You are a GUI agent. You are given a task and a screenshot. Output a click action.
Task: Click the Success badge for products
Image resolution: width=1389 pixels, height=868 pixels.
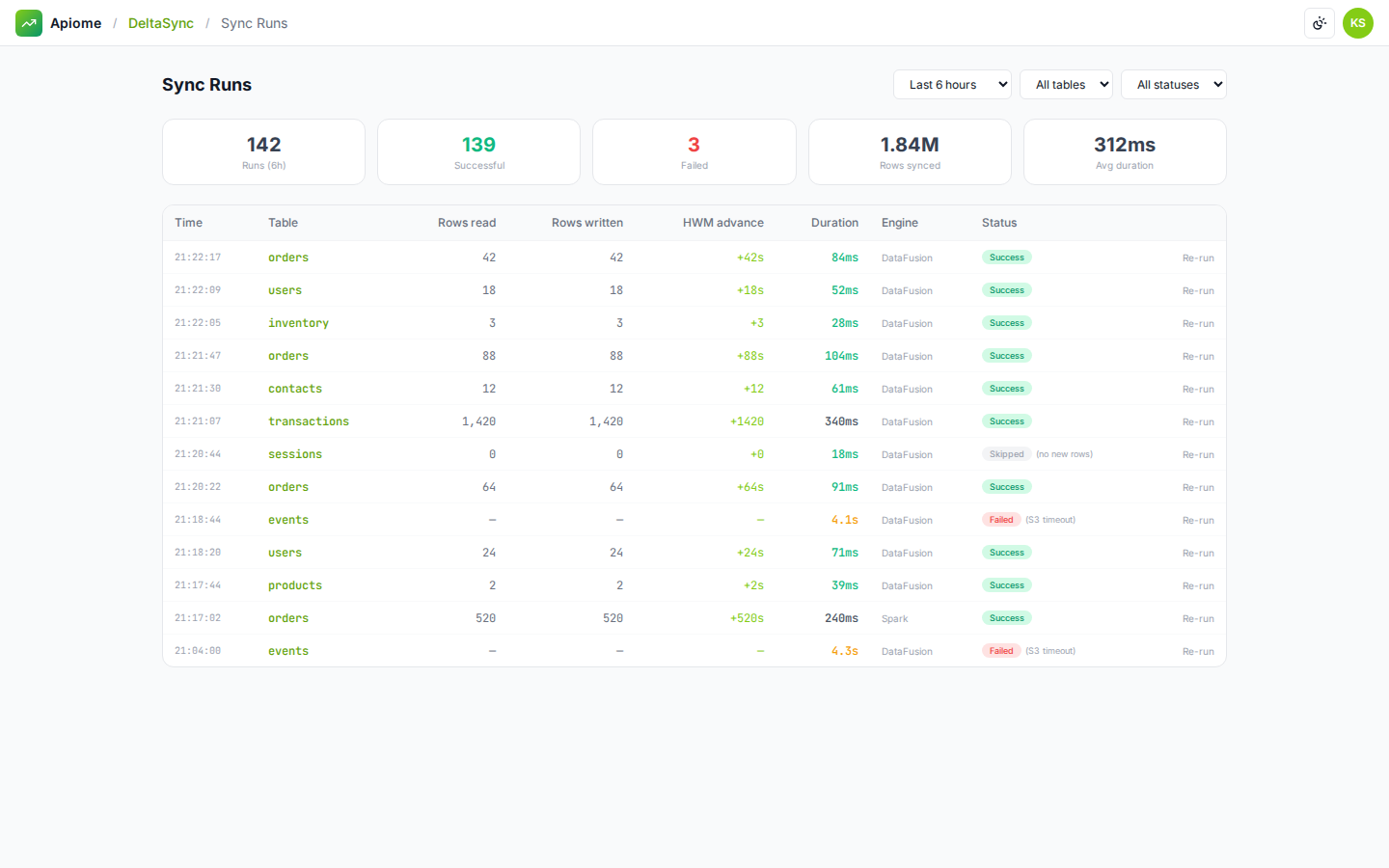click(1007, 585)
